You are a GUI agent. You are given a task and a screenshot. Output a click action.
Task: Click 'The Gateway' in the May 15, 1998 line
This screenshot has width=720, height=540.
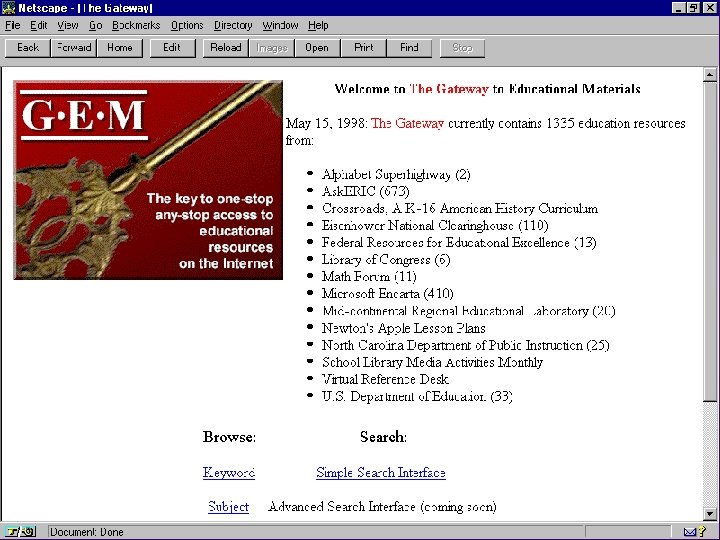[x=407, y=123]
